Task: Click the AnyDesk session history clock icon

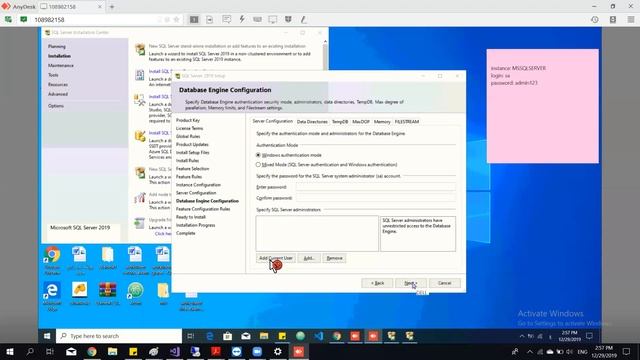Action: coord(595,20)
